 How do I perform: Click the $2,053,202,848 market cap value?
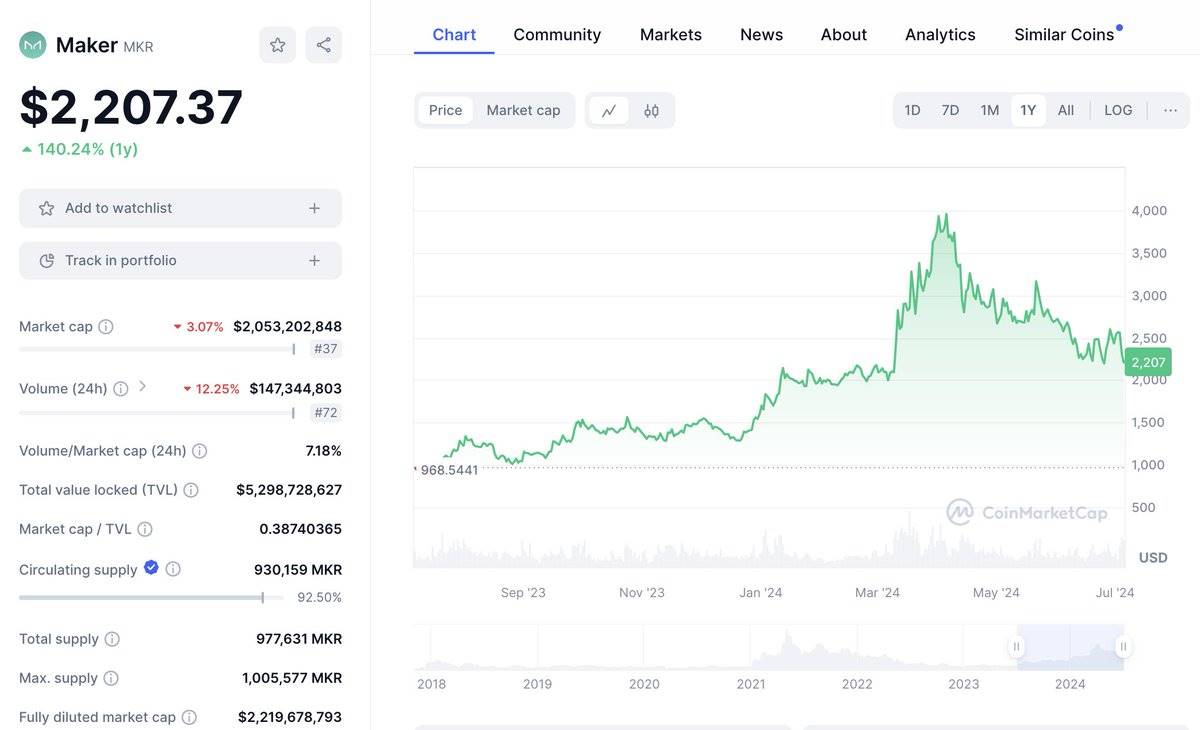287,326
